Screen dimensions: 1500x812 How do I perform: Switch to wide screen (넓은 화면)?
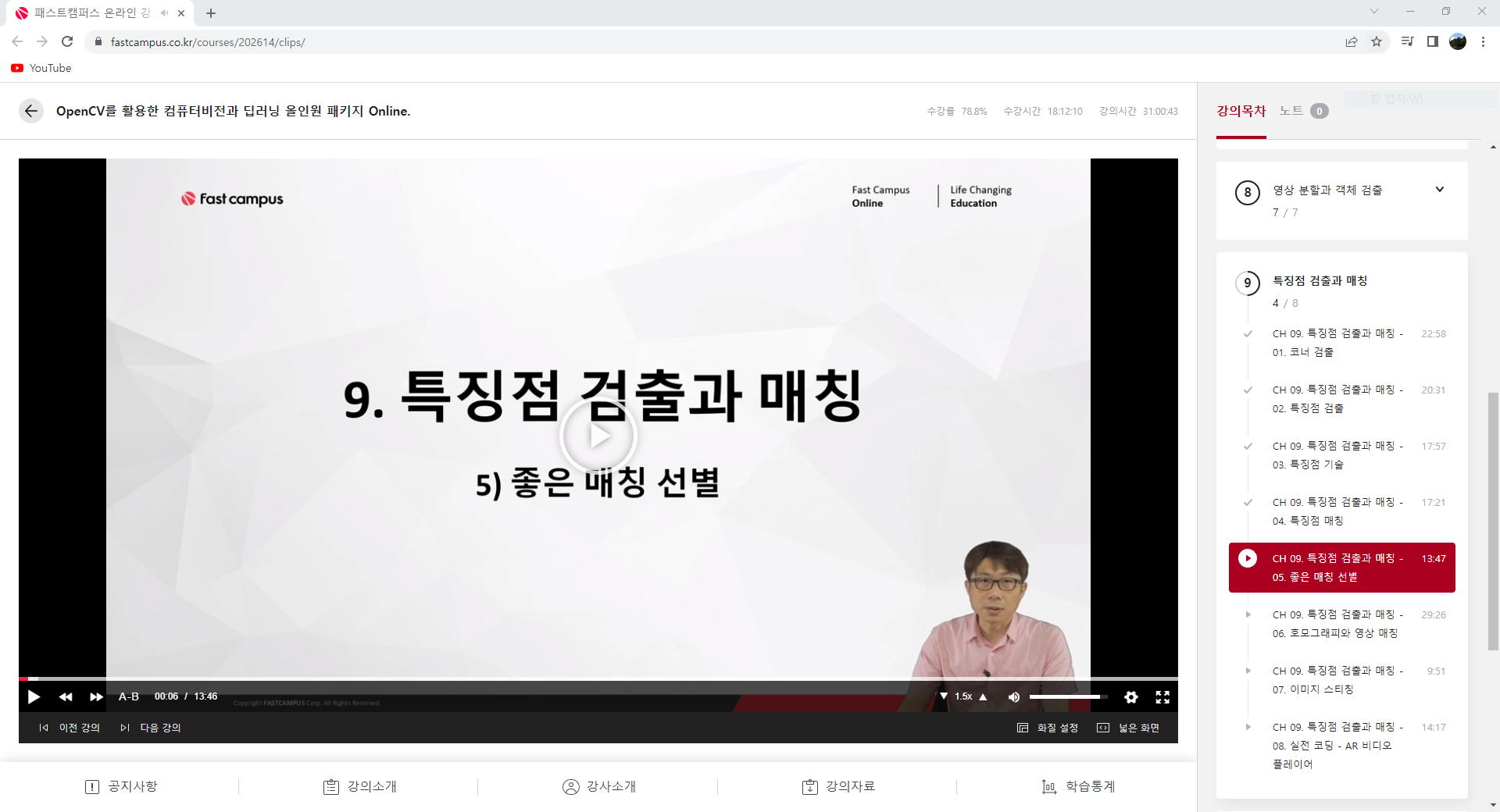[1128, 728]
